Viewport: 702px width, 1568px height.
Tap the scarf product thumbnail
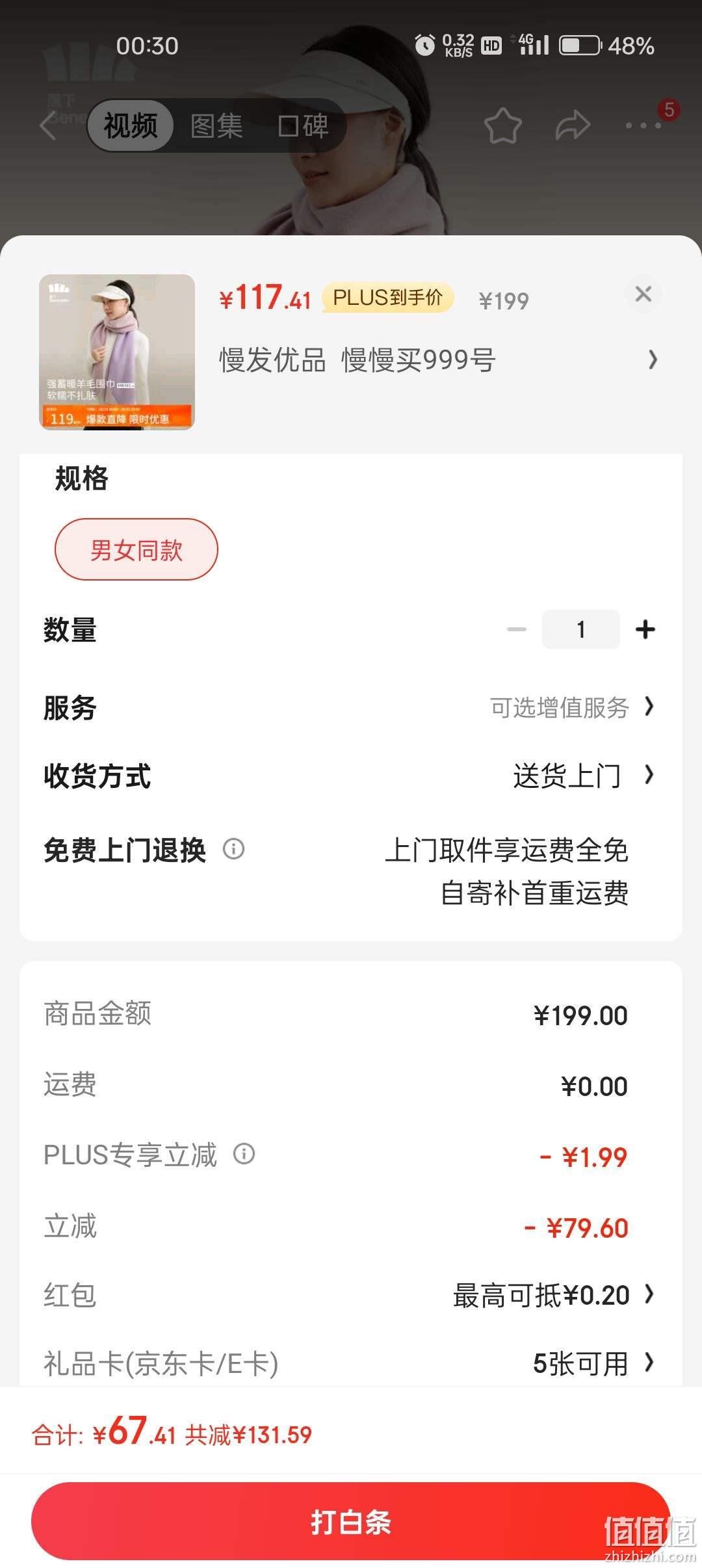click(x=117, y=352)
